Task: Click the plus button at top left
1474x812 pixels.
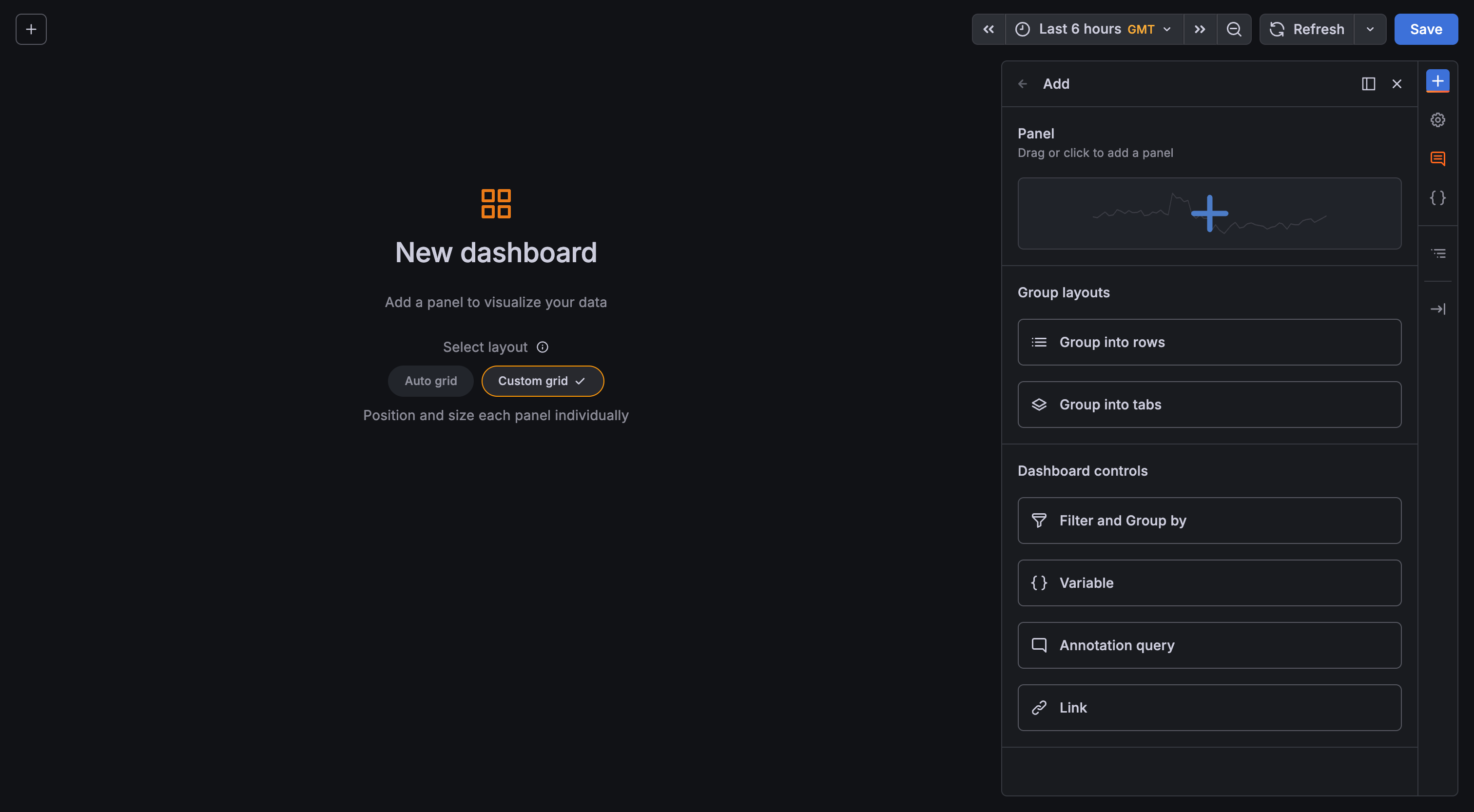Action: tap(31, 29)
